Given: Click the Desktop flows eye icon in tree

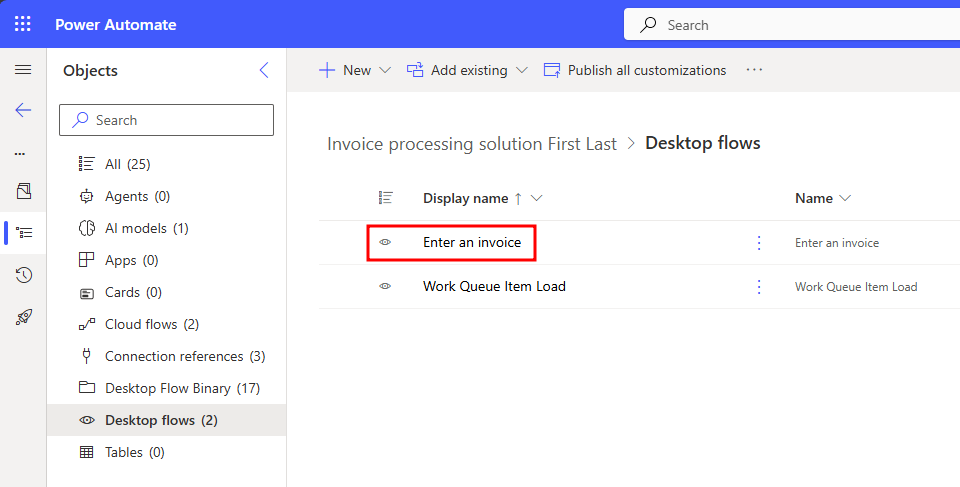Looking at the screenshot, I should tap(87, 420).
